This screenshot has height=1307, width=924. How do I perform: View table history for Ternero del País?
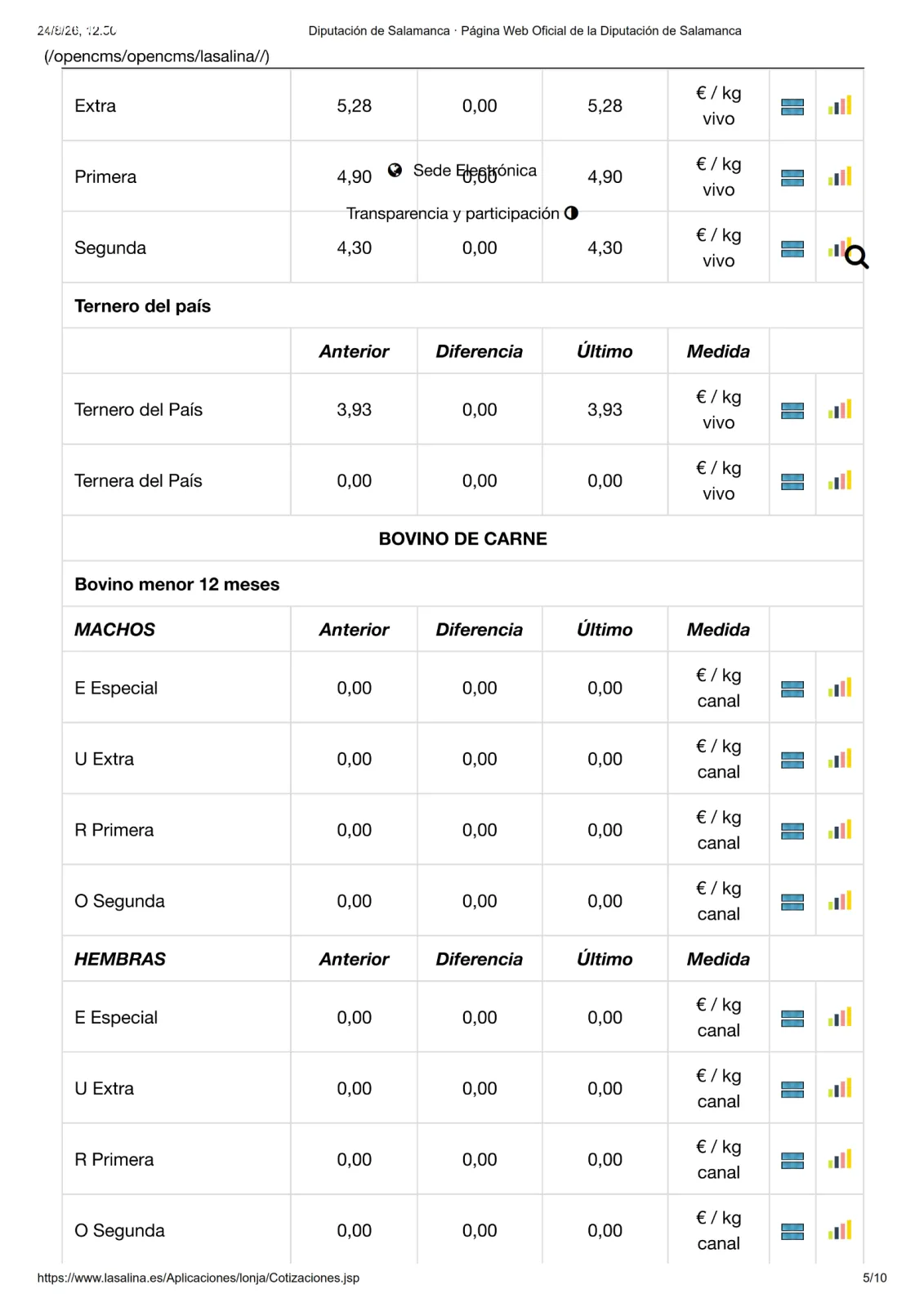click(x=792, y=410)
